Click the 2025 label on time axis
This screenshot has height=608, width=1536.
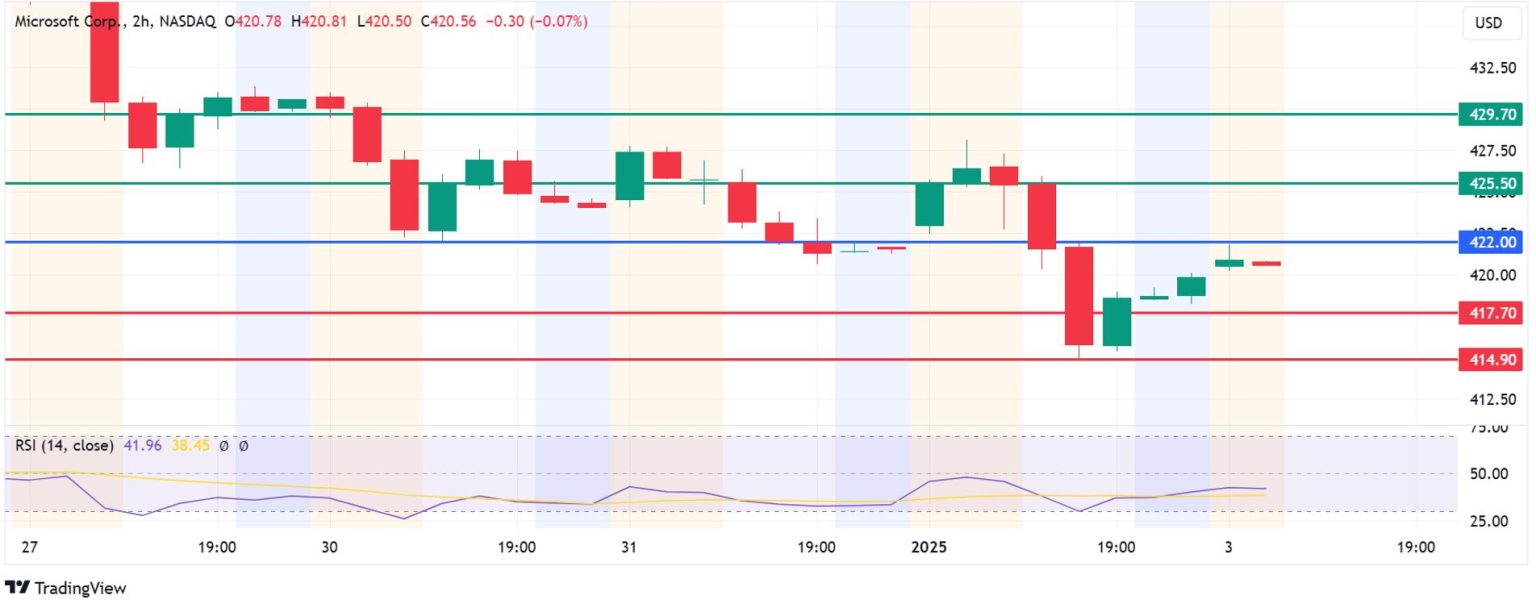pyautogui.click(x=927, y=547)
